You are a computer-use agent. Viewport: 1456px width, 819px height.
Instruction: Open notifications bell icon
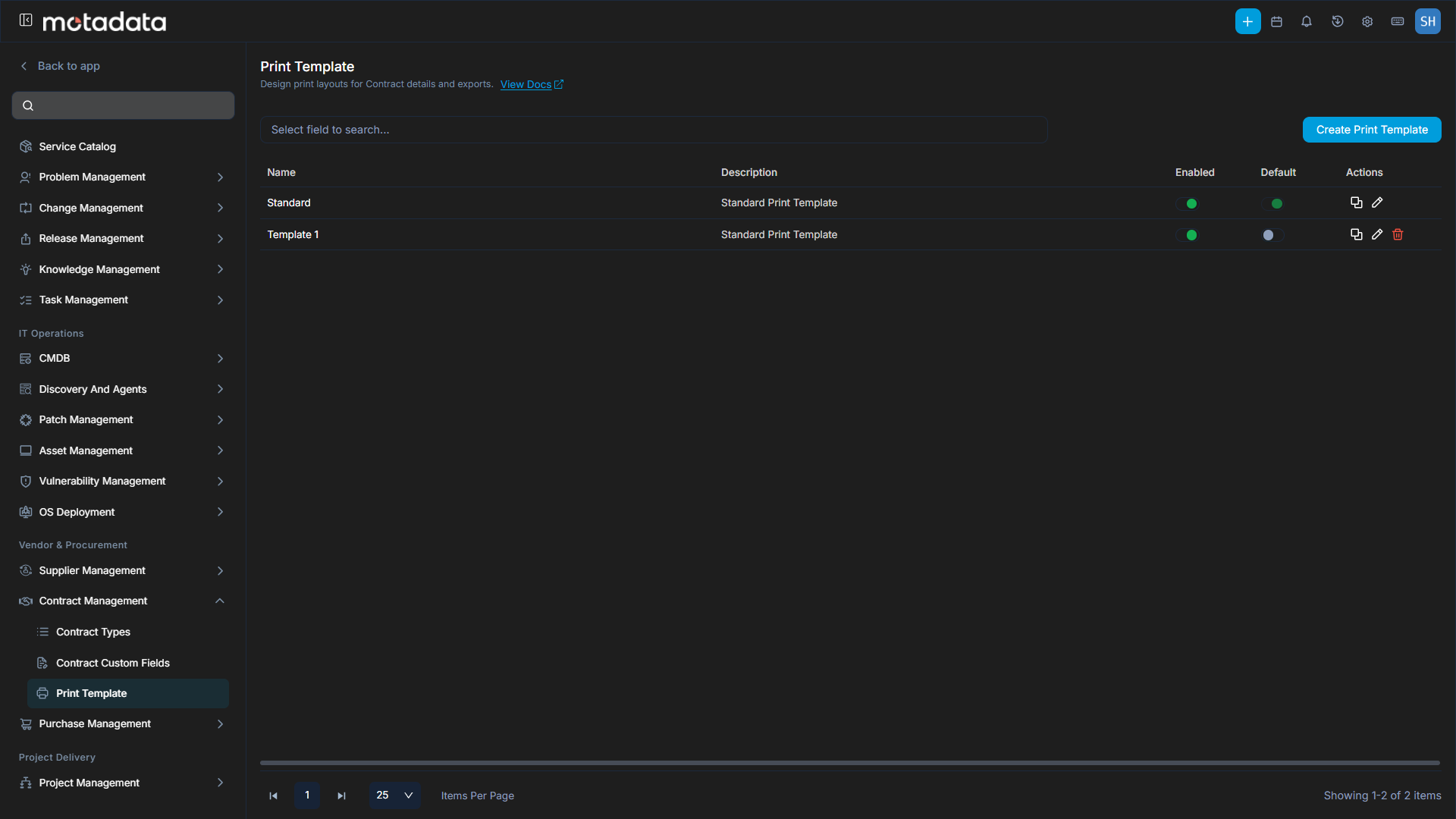click(x=1307, y=21)
